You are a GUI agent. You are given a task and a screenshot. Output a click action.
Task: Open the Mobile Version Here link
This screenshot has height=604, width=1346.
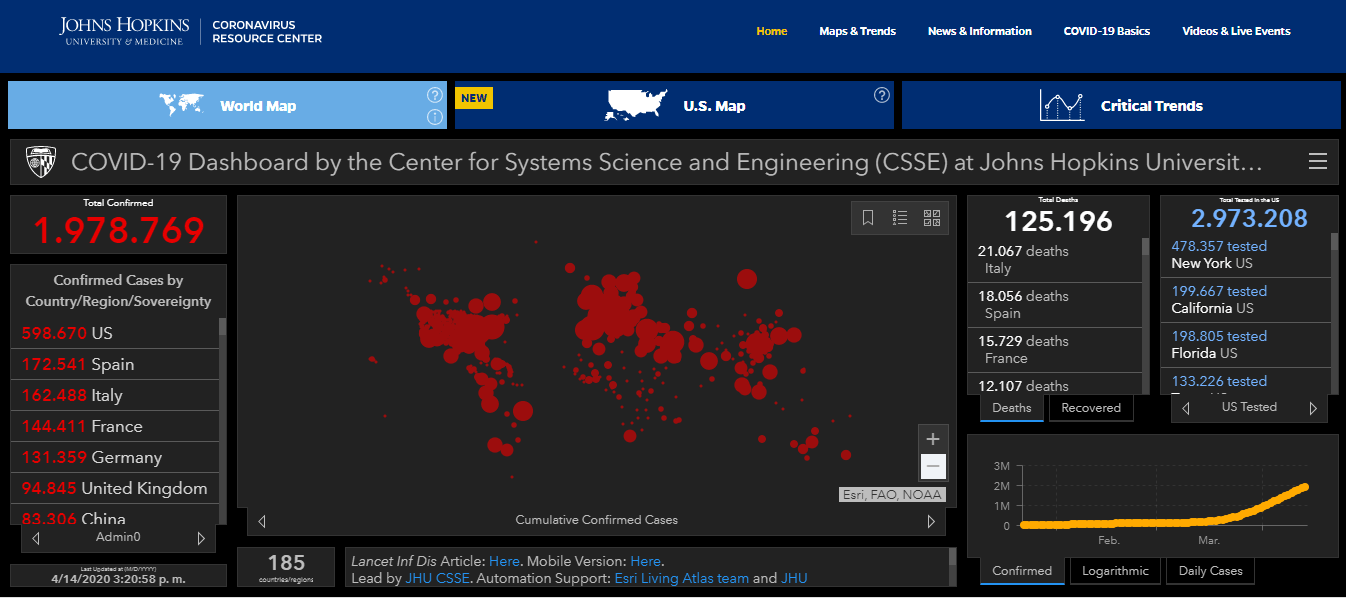[645, 561]
